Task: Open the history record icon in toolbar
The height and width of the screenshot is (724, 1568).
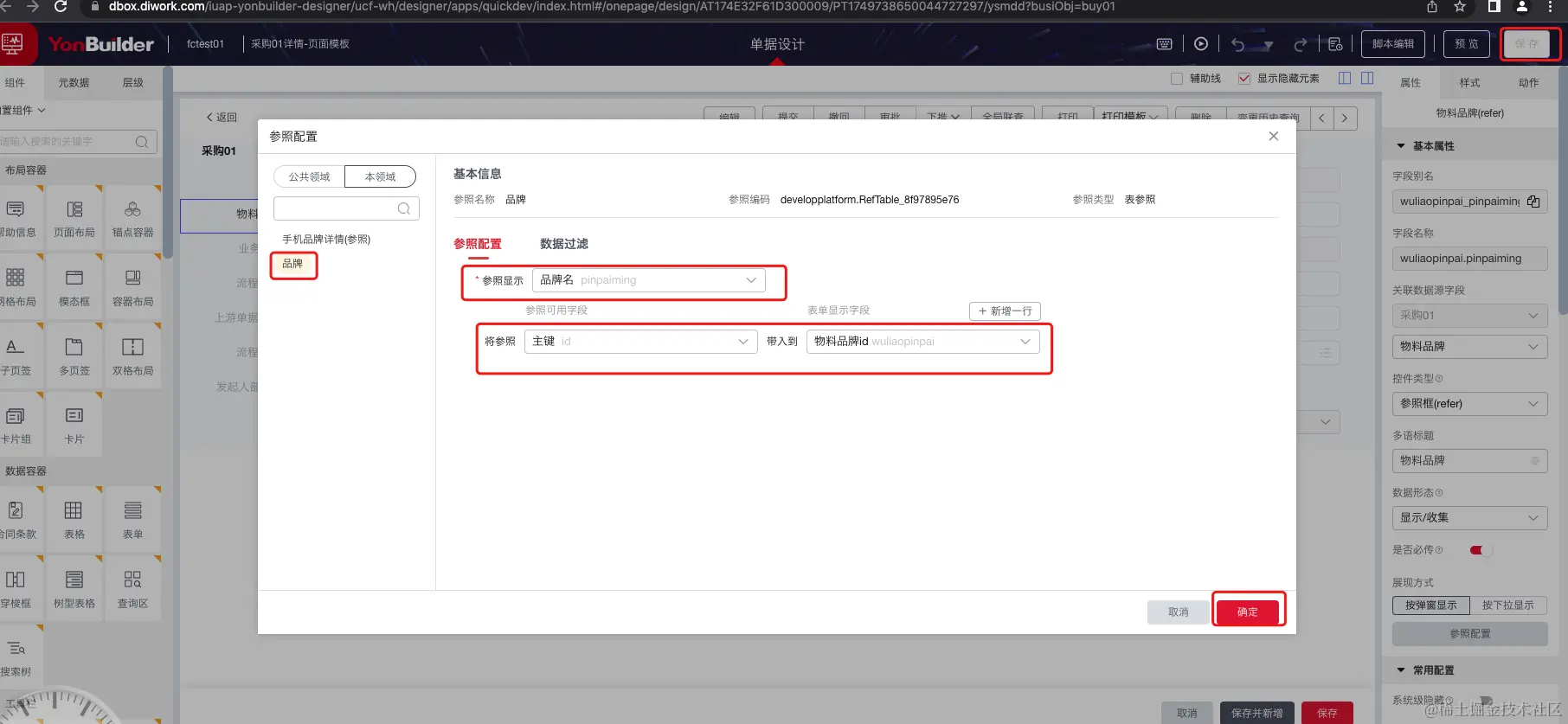Action: point(1336,44)
